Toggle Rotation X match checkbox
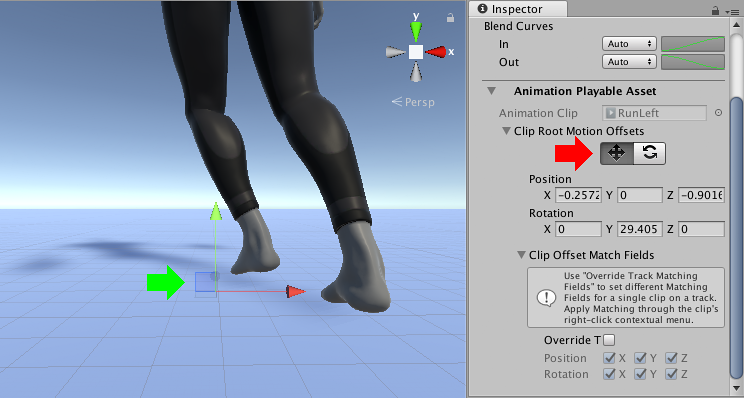The height and width of the screenshot is (398, 744). click(609, 374)
